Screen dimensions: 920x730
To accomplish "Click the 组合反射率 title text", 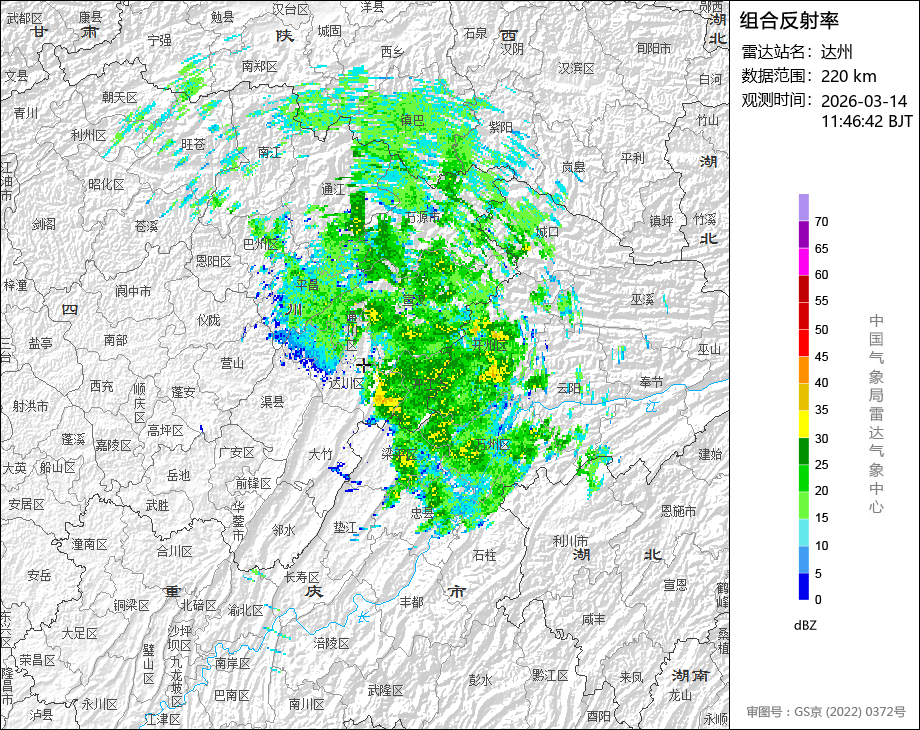I will pos(789,21).
